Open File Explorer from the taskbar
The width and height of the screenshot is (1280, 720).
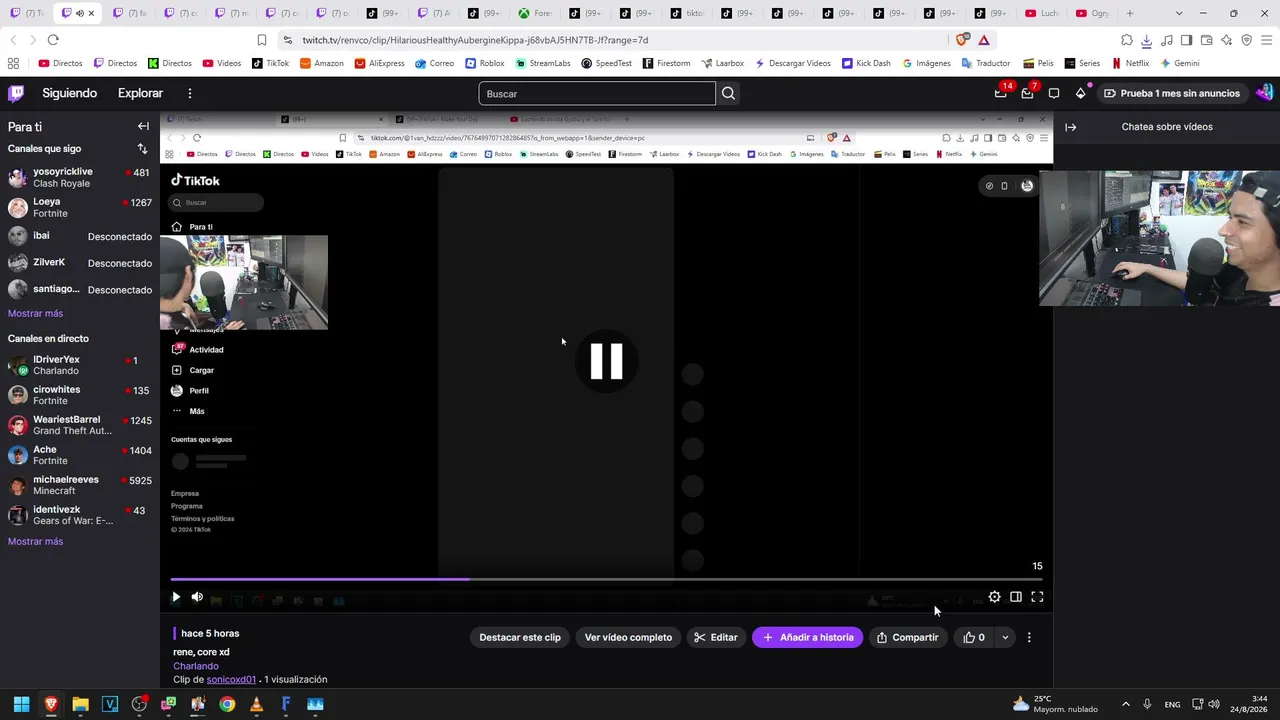pyautogui.click(x=80, y=704)
